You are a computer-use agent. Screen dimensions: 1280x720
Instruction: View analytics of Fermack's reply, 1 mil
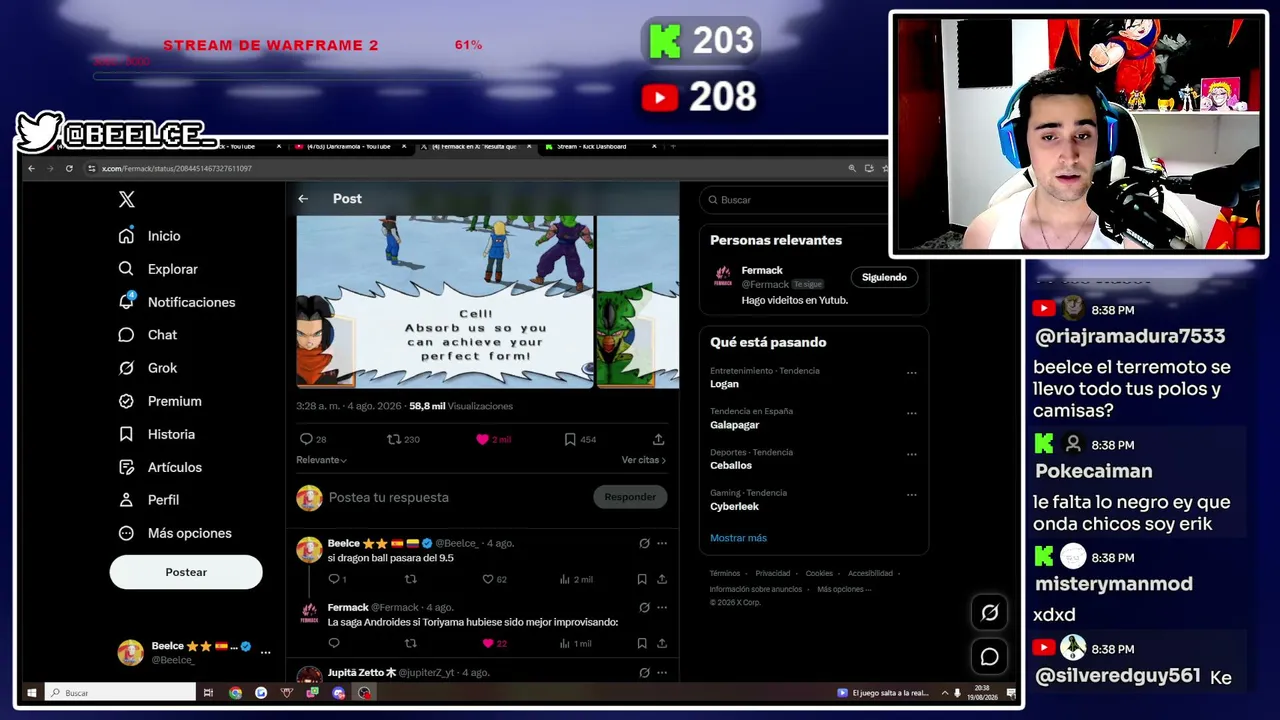point(576,643)
